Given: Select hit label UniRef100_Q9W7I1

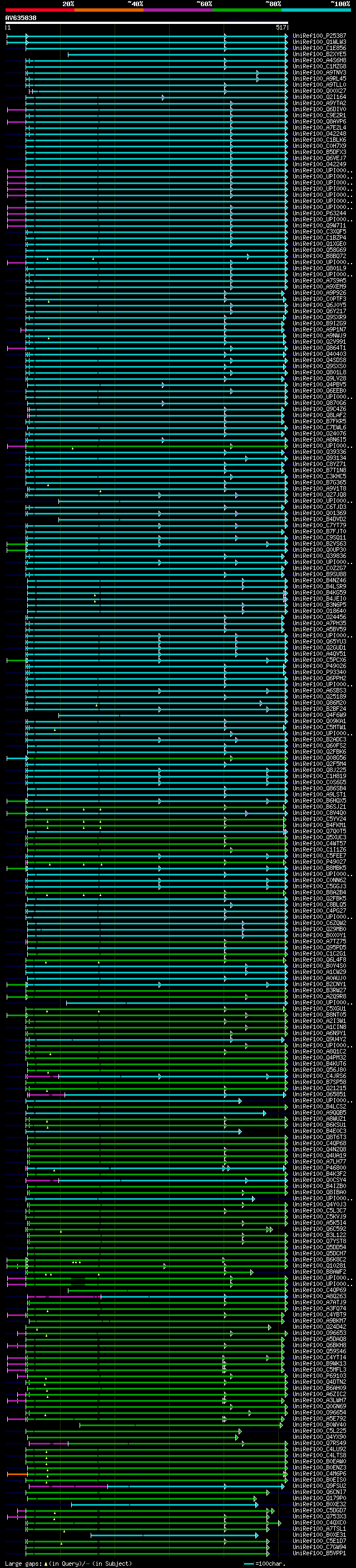Looking at the screenshot, I should click(319, 226).
